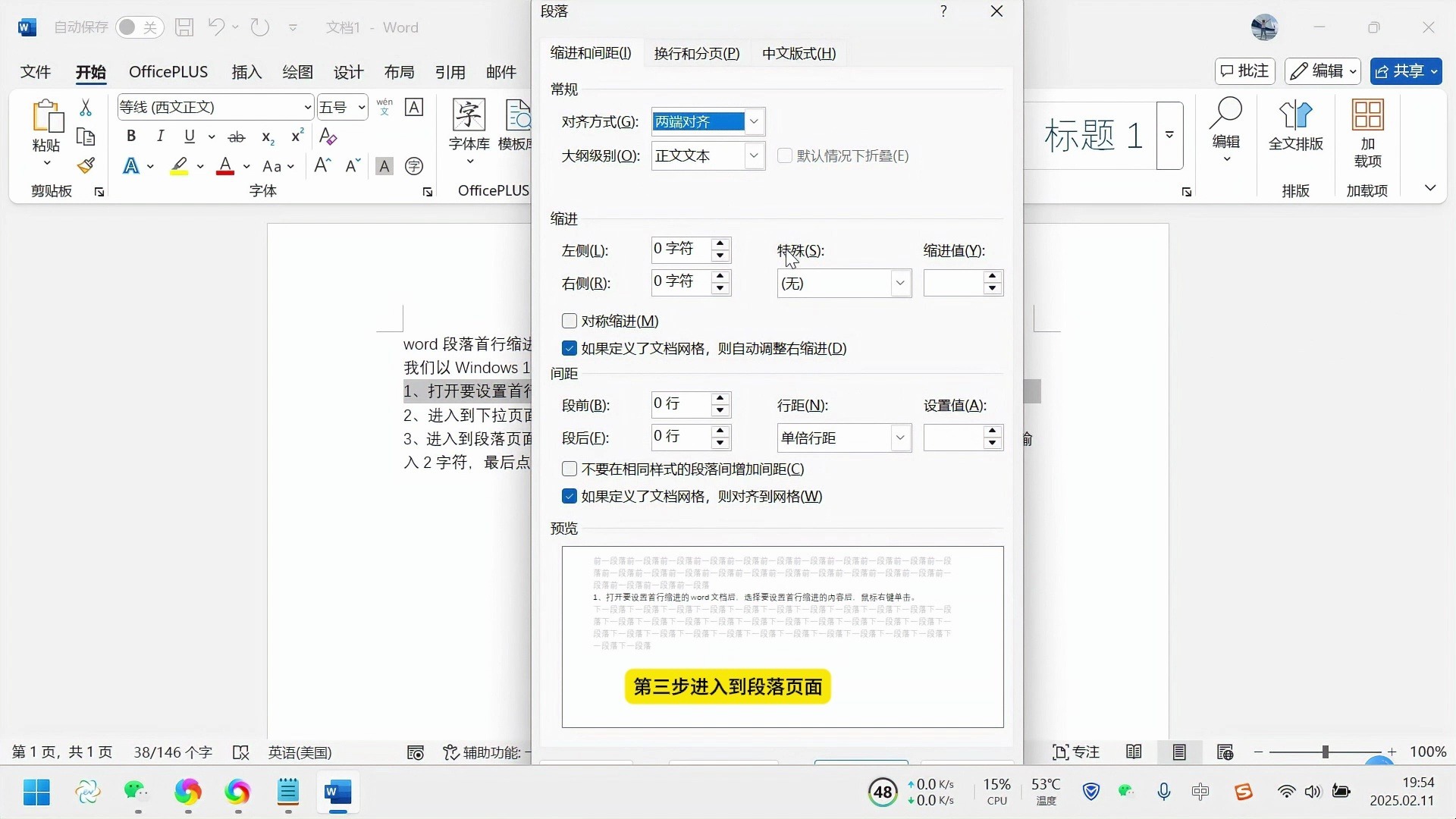Select the Format Painter tool

(85, 165)
